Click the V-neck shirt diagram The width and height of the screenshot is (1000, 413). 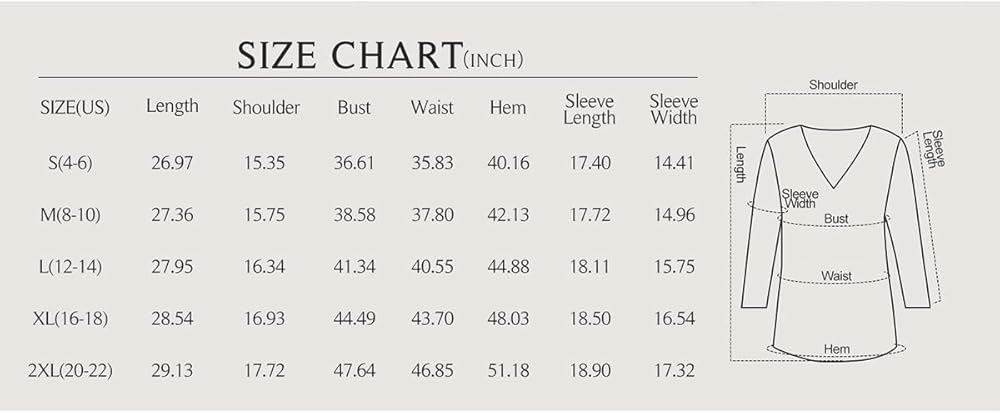(x=835, y=242)
